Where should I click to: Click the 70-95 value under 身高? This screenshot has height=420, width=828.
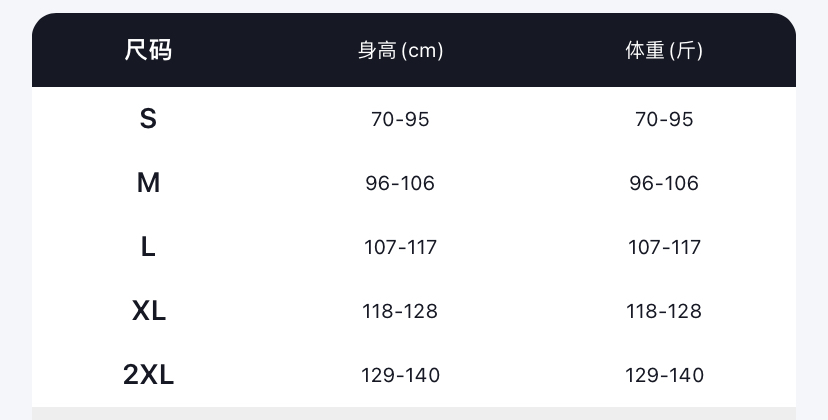click(x=400, y=119)
